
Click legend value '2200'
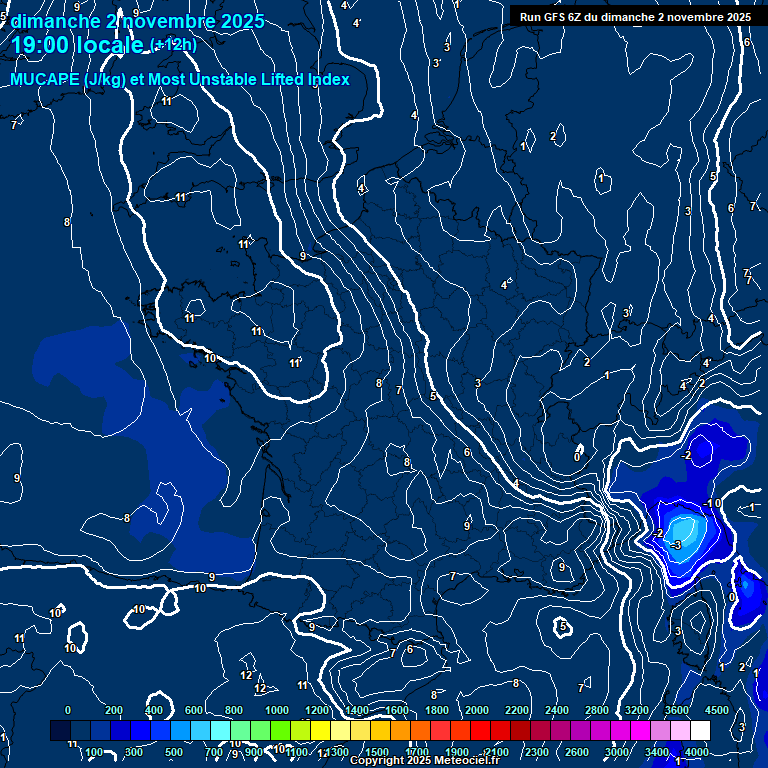[x=517, y=710]
